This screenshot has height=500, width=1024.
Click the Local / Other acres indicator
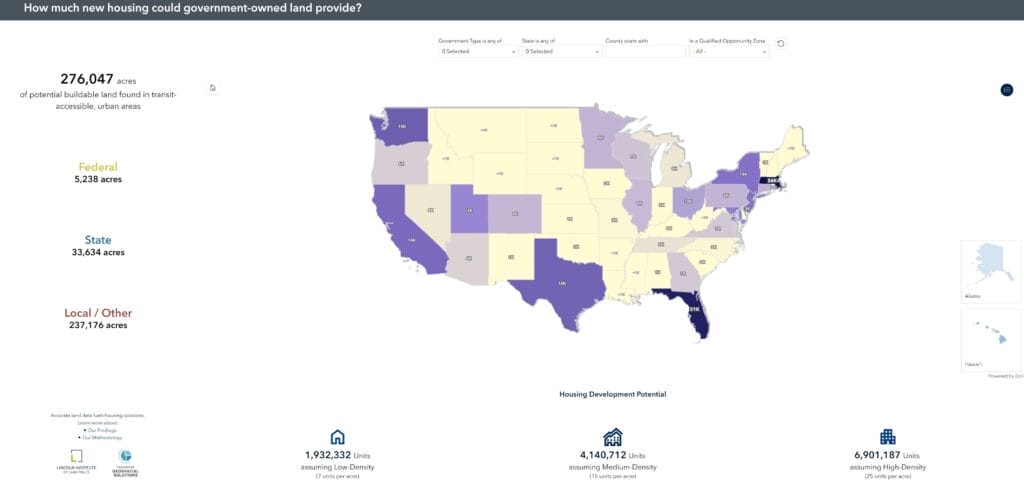(99, 318)
